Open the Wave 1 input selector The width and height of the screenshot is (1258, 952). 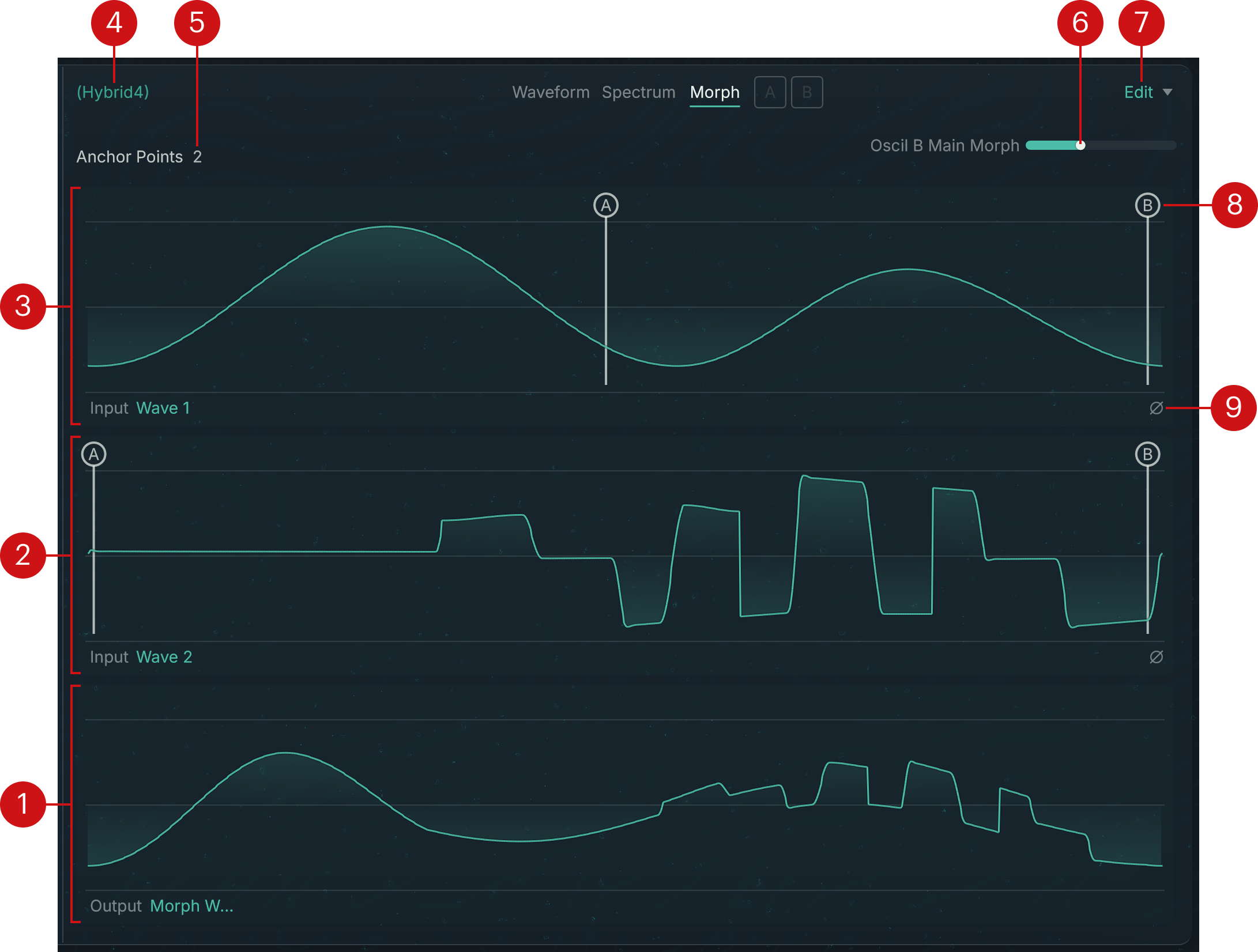point(163,408)
